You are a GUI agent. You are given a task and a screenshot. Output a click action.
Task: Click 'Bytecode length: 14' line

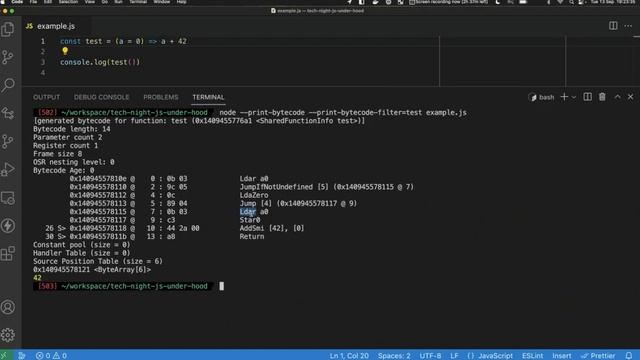click(x=72, y=129)
